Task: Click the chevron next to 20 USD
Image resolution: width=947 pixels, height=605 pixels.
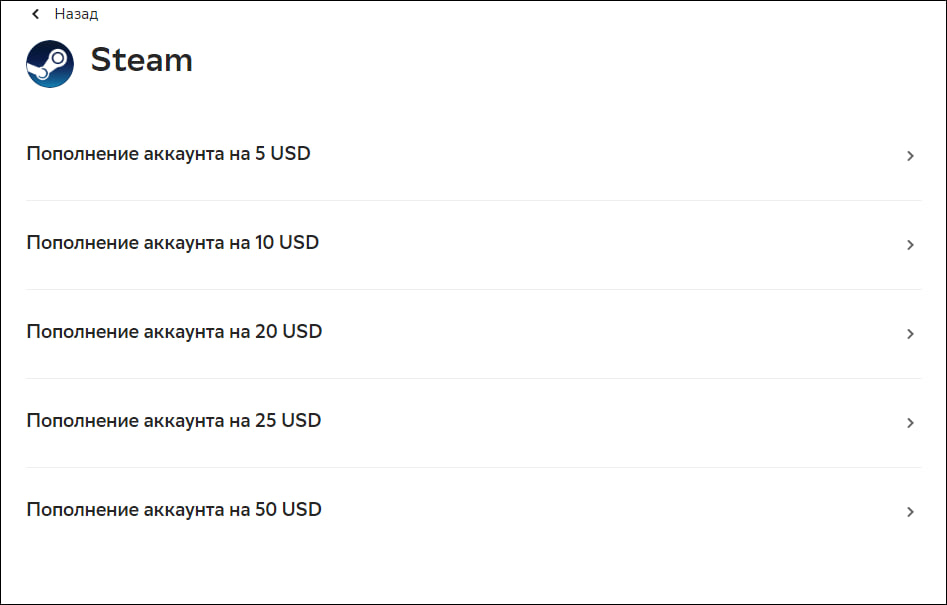Action: point(910,334)
